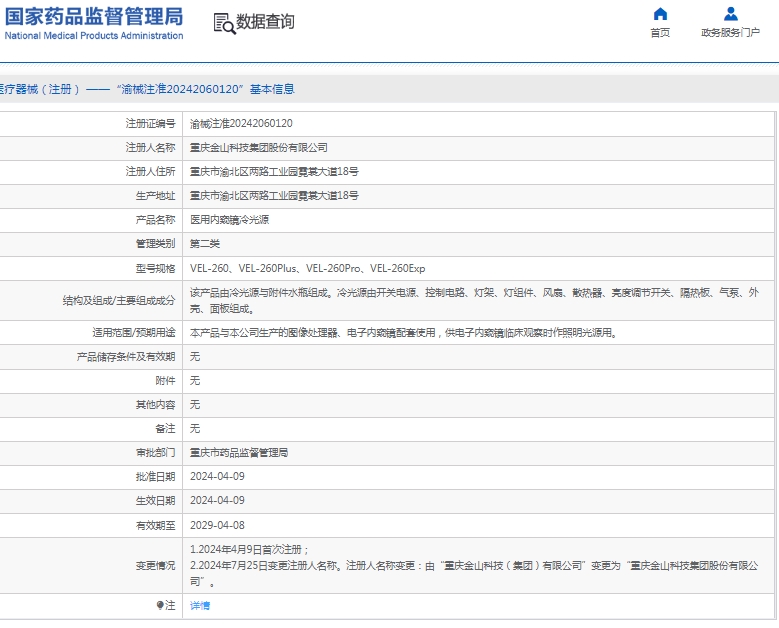Click the 国家药品监督管理局 logo

click(94, 23)
